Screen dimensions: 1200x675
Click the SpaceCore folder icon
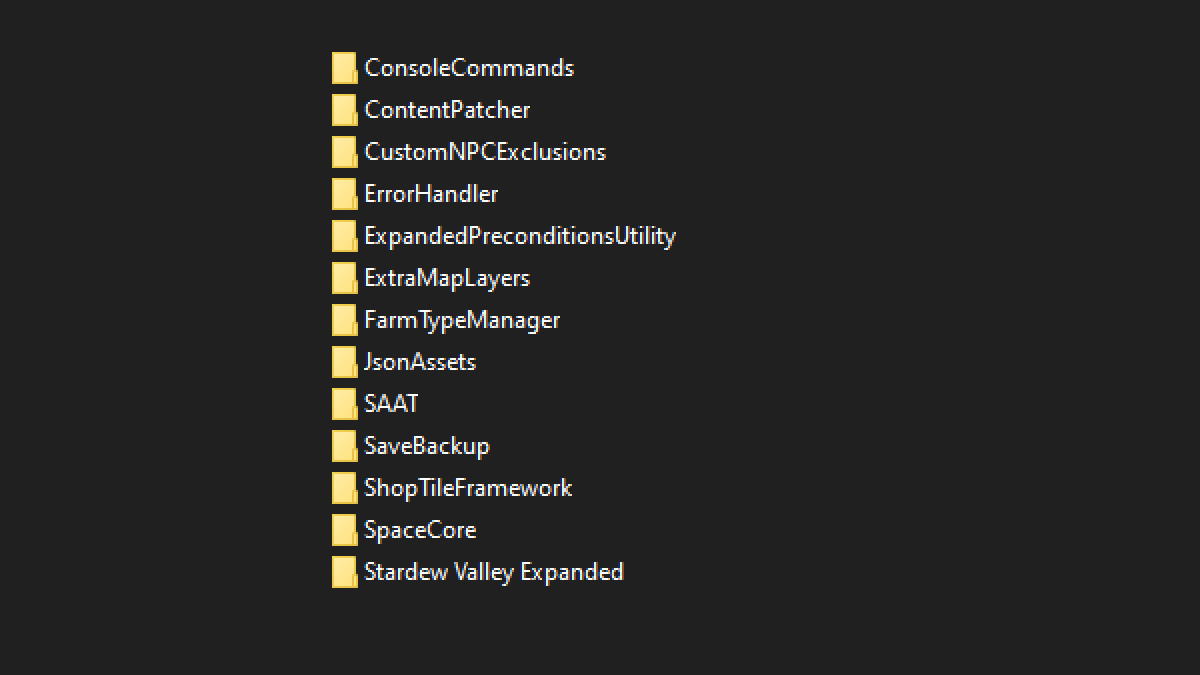point(344,530)
